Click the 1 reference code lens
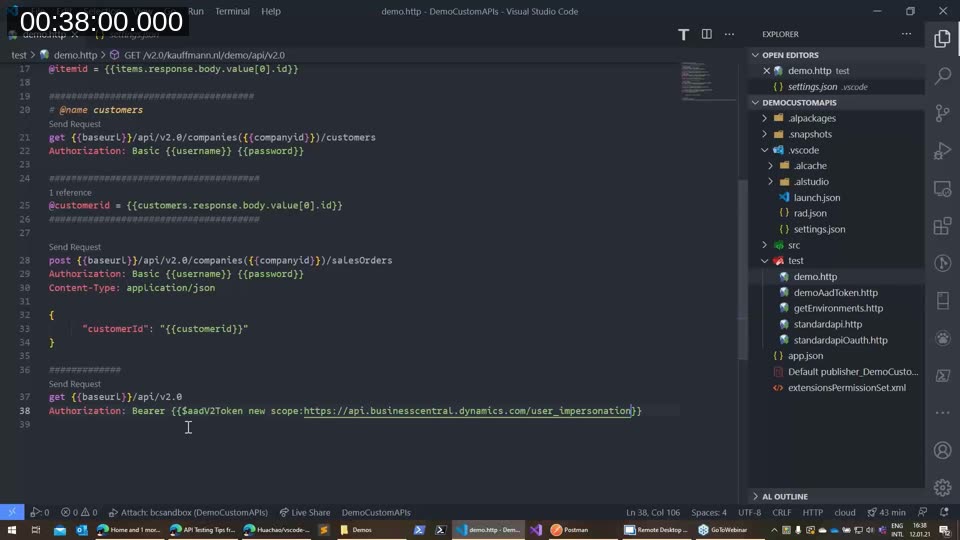The width and height of the screenshot is (960, 540). click(70, 193)
